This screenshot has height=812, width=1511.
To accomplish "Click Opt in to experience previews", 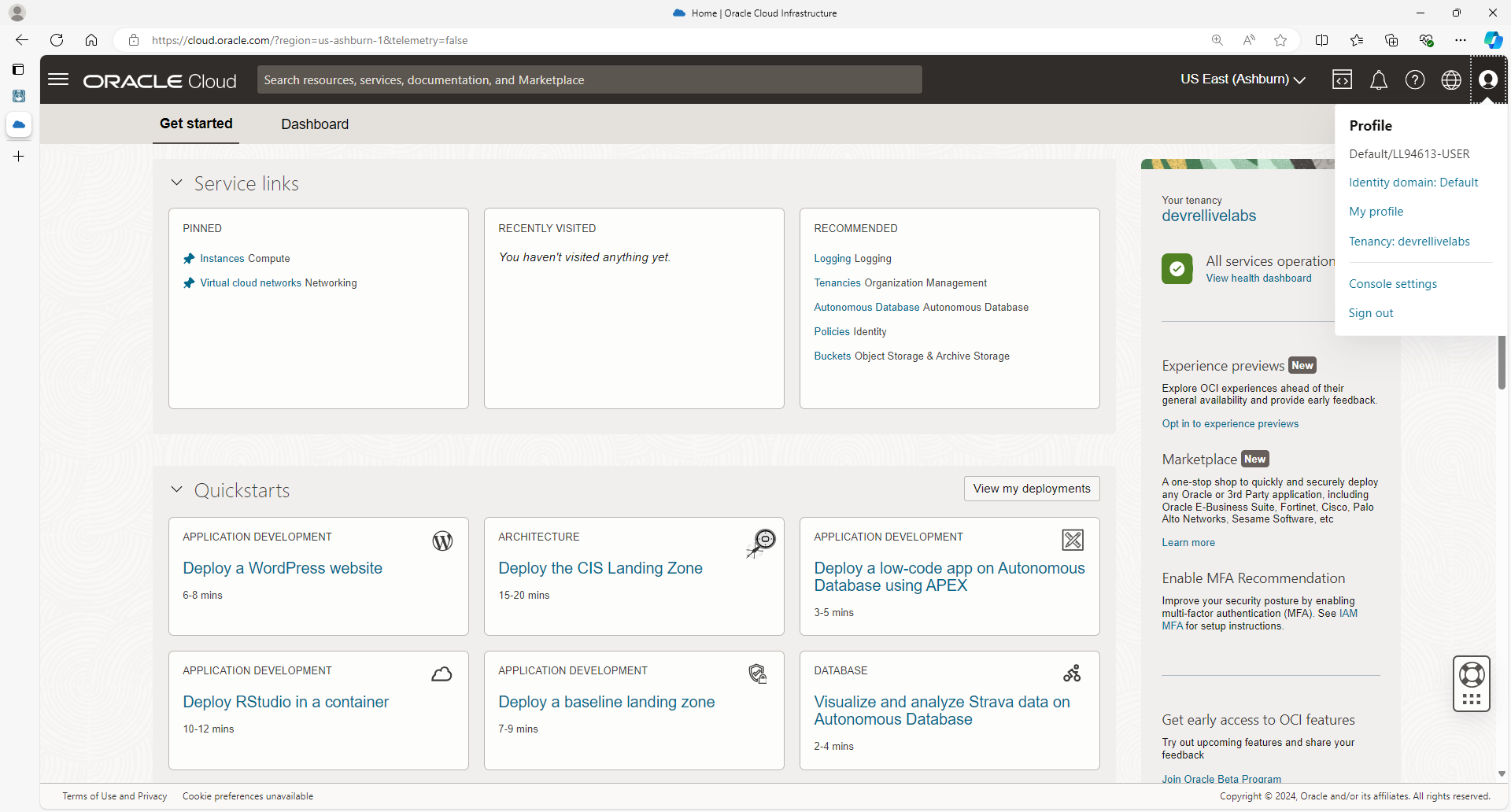I will click(x=1230, y=424).
